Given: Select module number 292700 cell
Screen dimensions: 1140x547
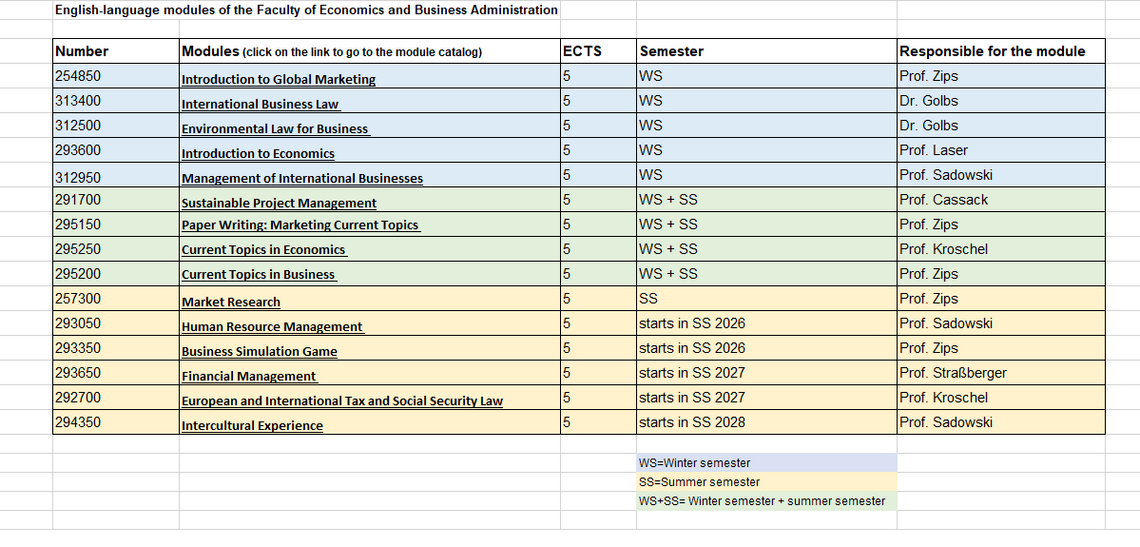Looking at the screenshot, I should (x=116, y=398).
